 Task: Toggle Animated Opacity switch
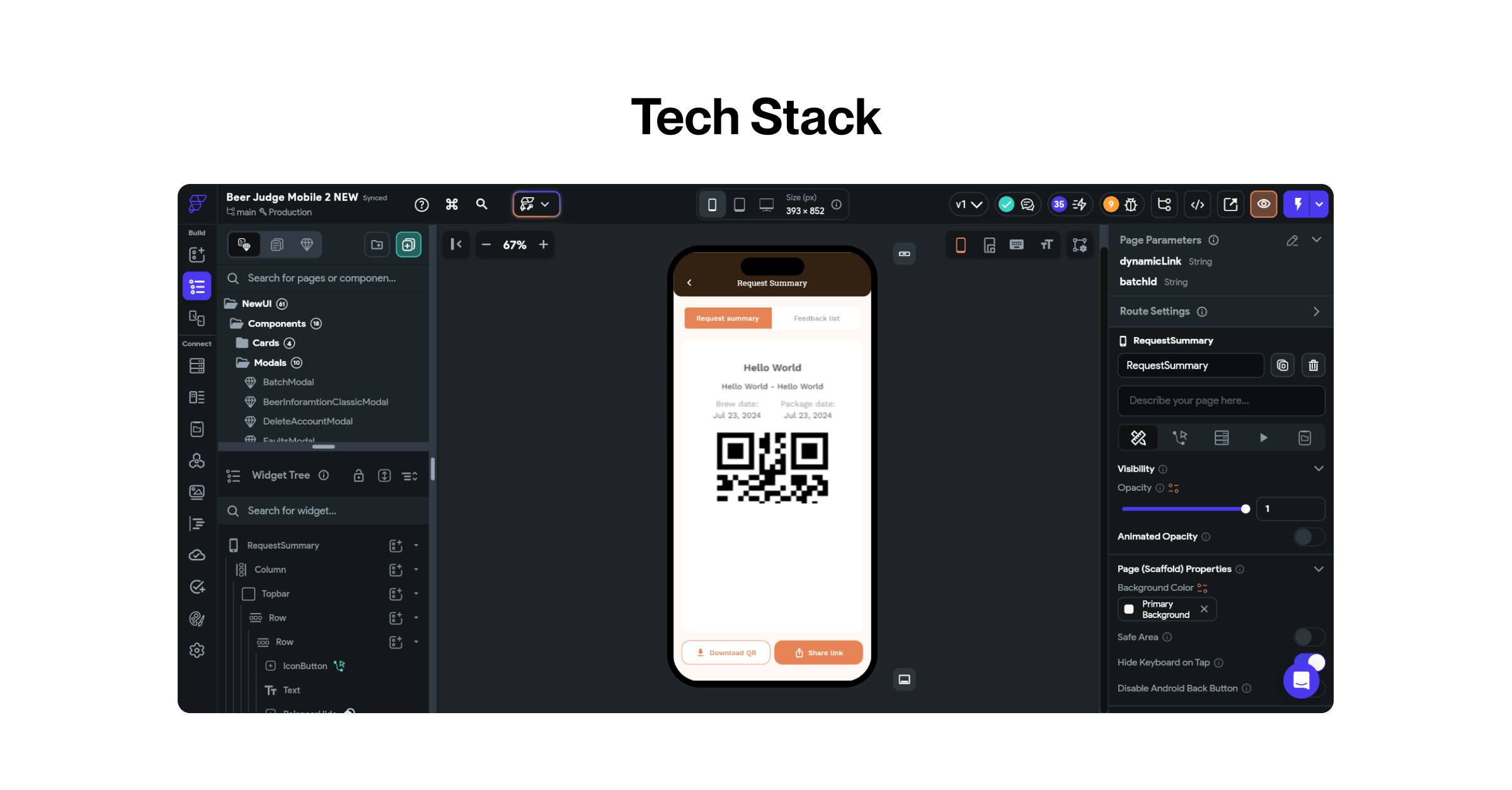click(x=1308, y=537)
